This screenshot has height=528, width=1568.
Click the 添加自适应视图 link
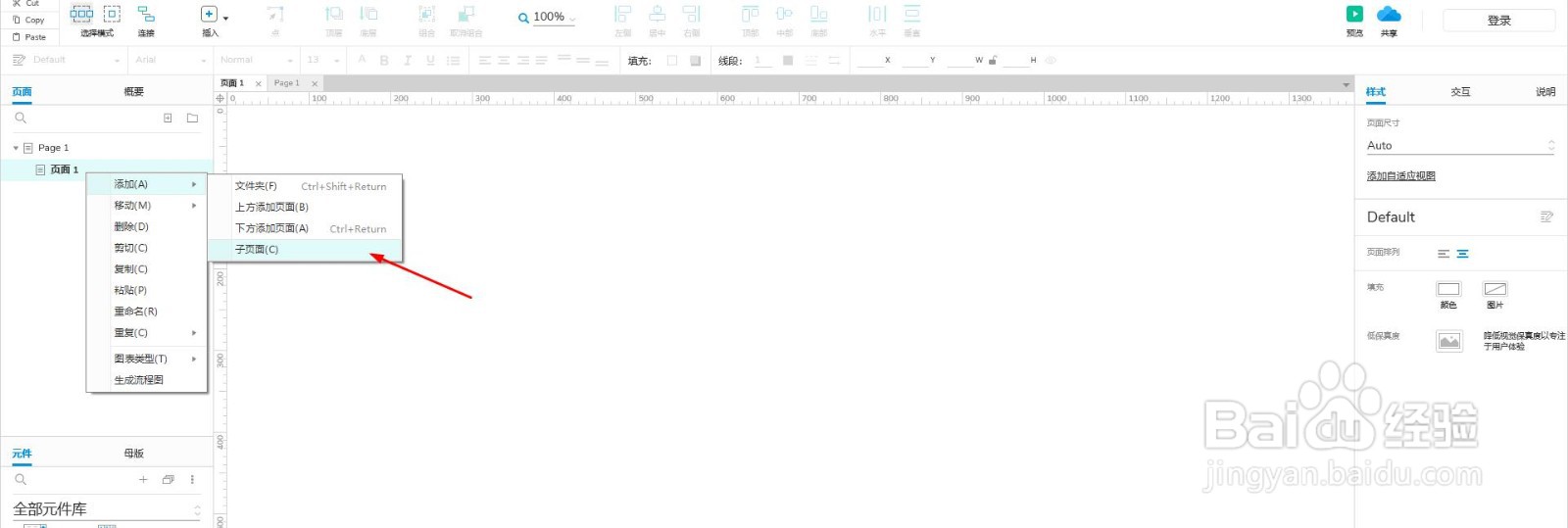pyautogui.click(x=1400, y=176)
